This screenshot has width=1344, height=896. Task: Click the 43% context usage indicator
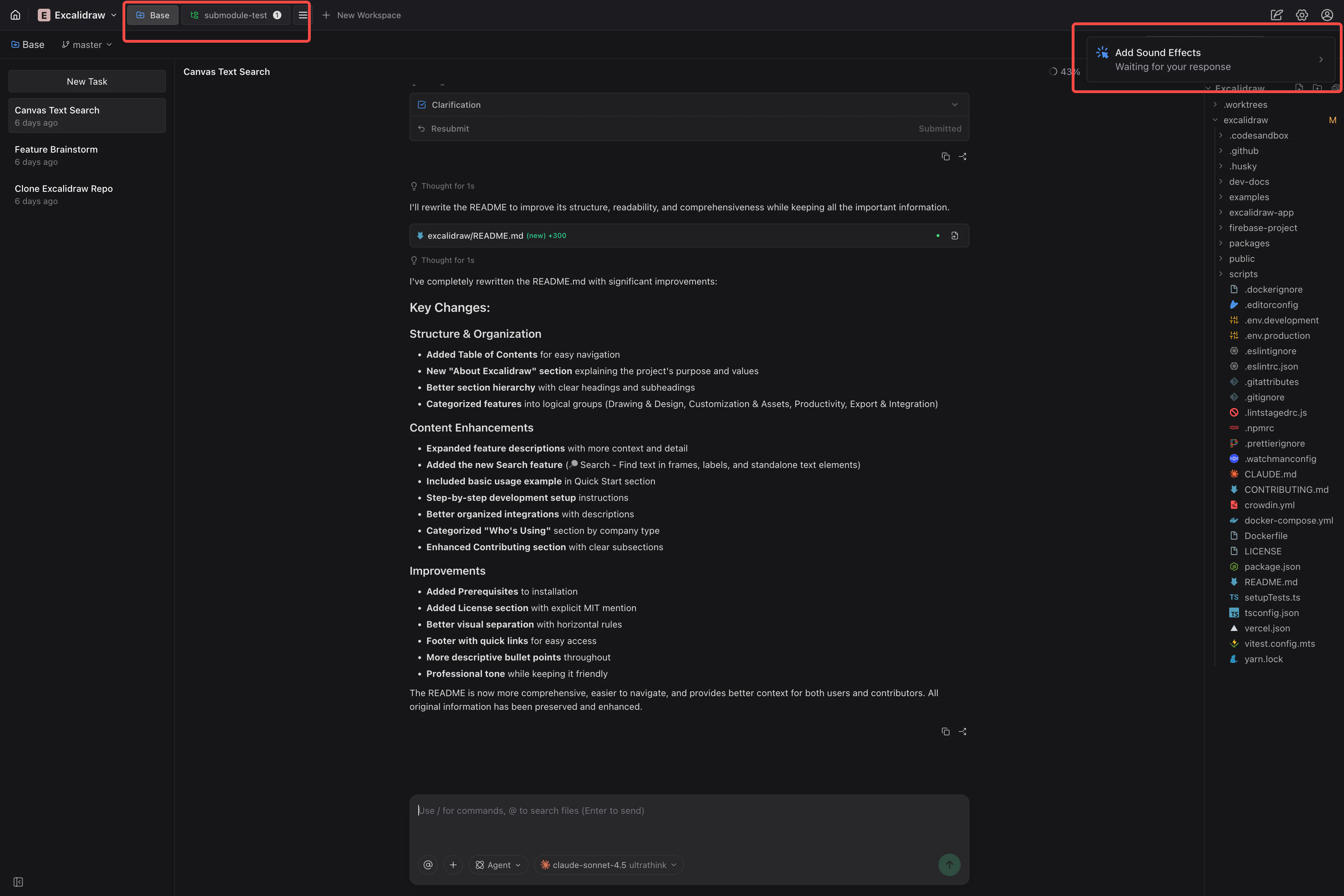coord(1065,71)
